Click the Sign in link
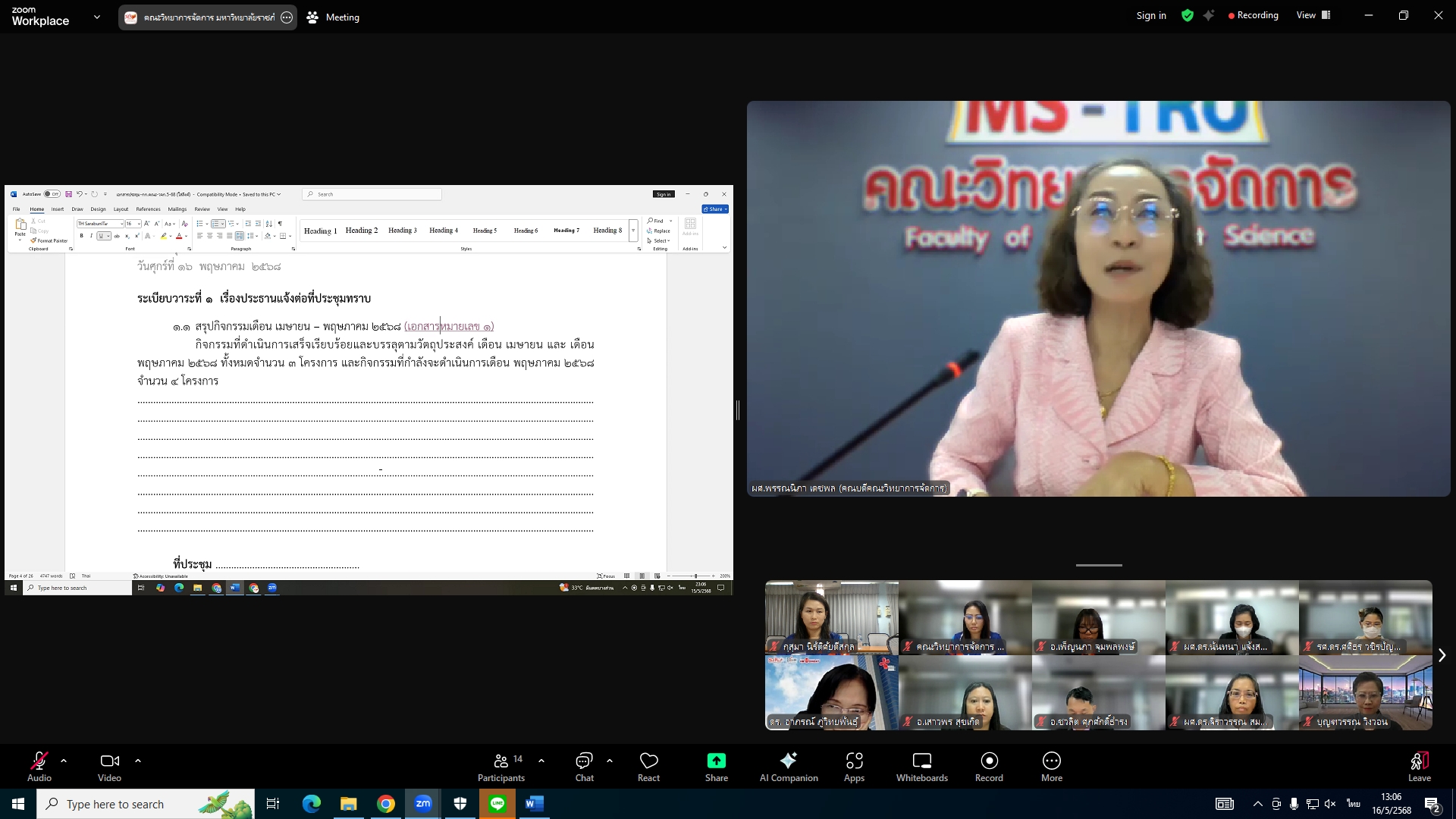The height and width of the screenshot is (819, 1456). tap(1150, 15)
